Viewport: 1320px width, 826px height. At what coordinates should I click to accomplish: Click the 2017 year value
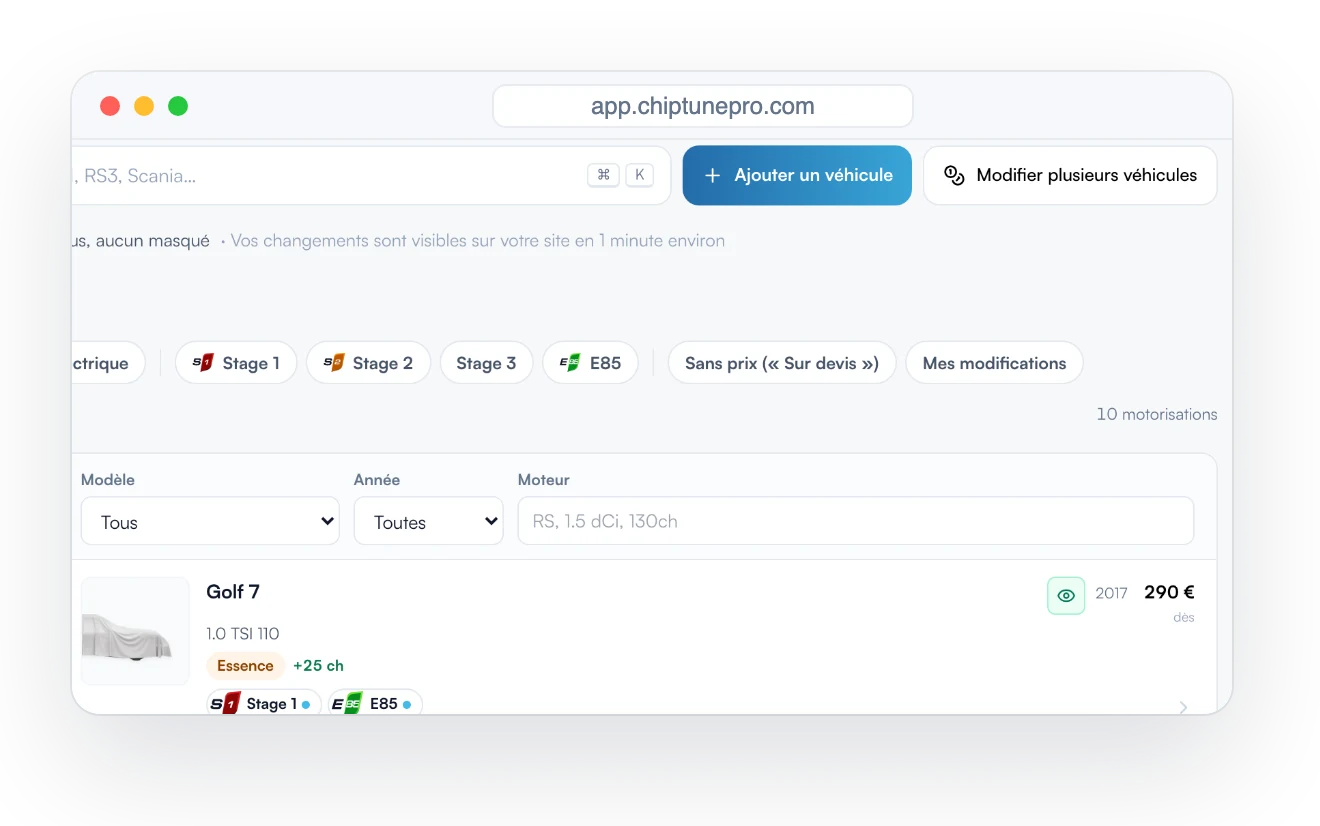click(x=1111, y=593)
